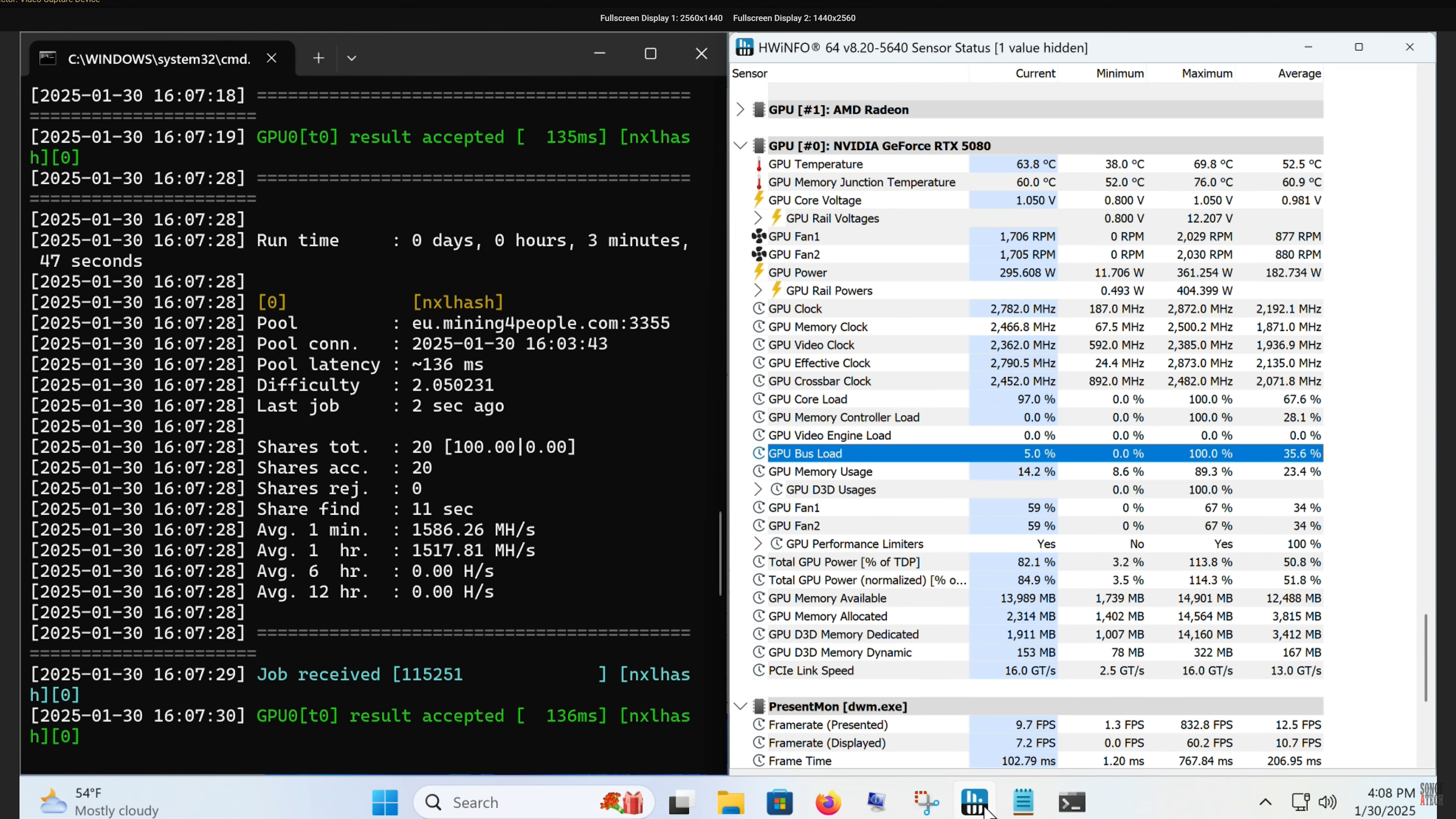Image resolution: width=1456 pixels, height=819 pixels.
Task: Open the network icon in system tray
Action: point(1301,802)
